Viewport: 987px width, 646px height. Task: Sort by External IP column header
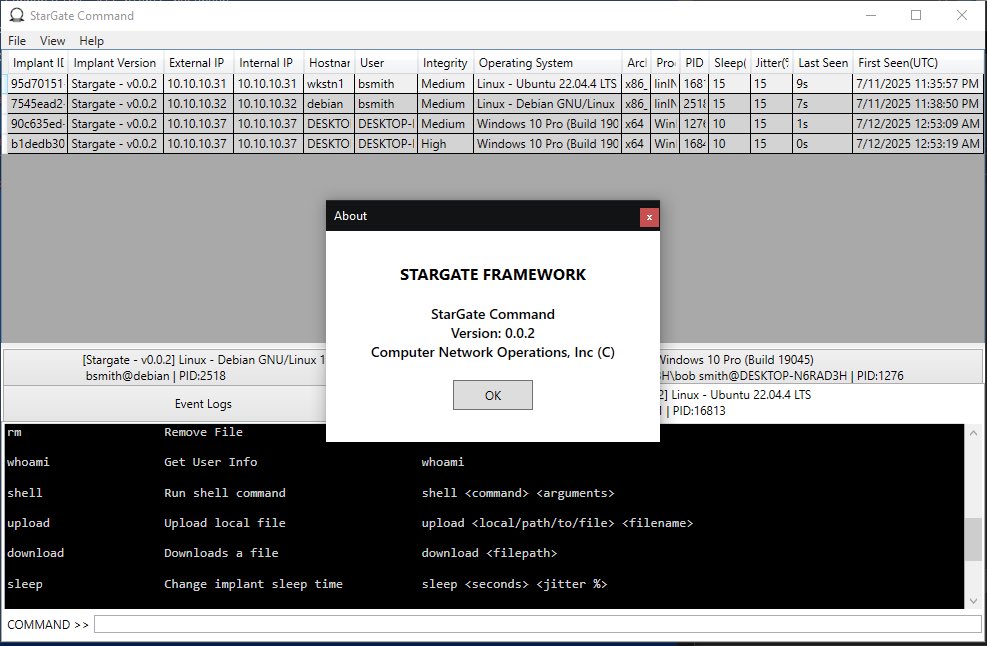(x=198, y=63)
